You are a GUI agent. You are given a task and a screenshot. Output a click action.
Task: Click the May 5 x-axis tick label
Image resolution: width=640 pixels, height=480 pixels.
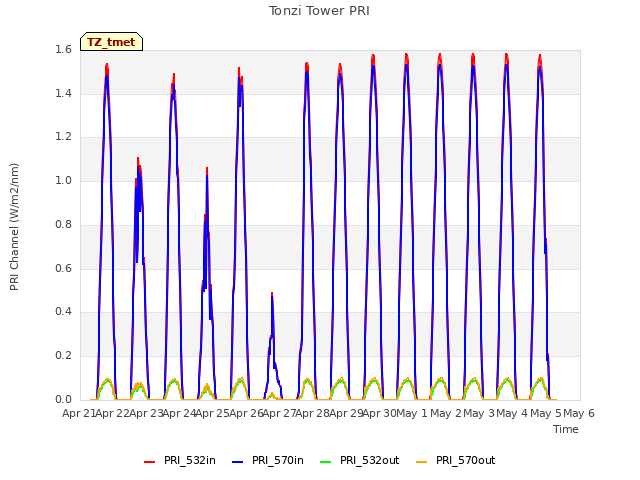pos(546,413)
